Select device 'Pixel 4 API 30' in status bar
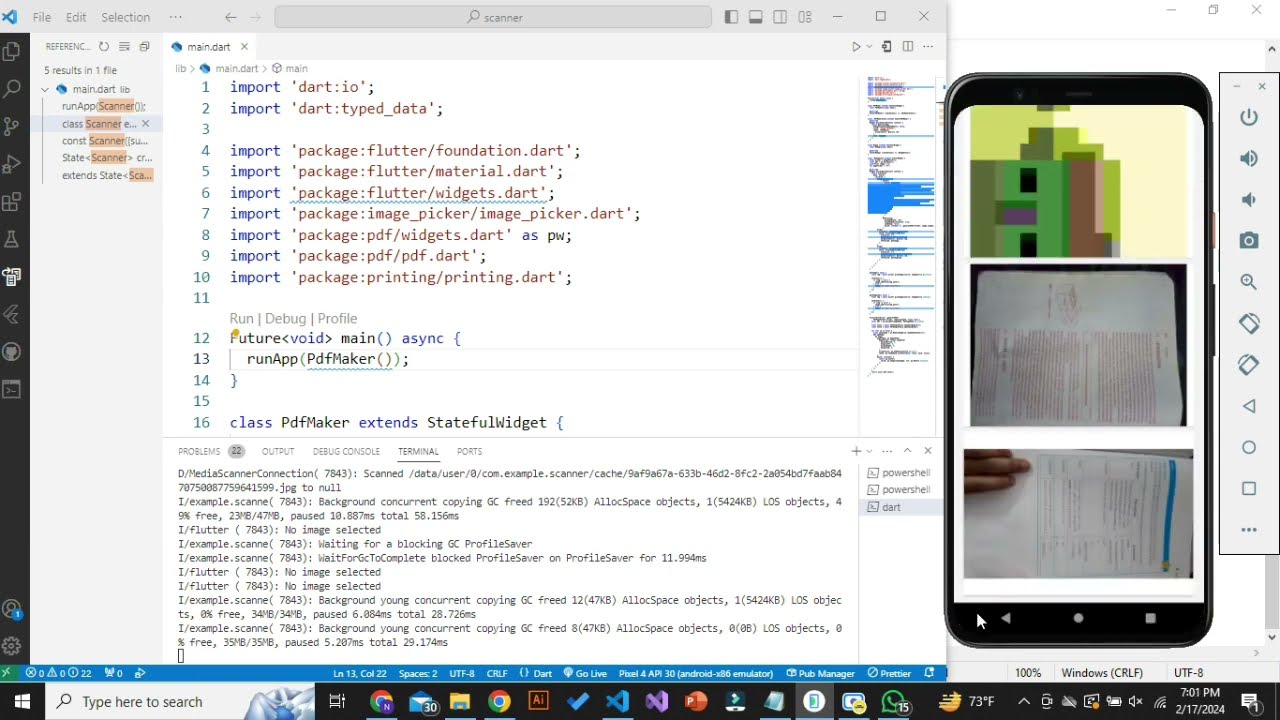 (696, 673)
